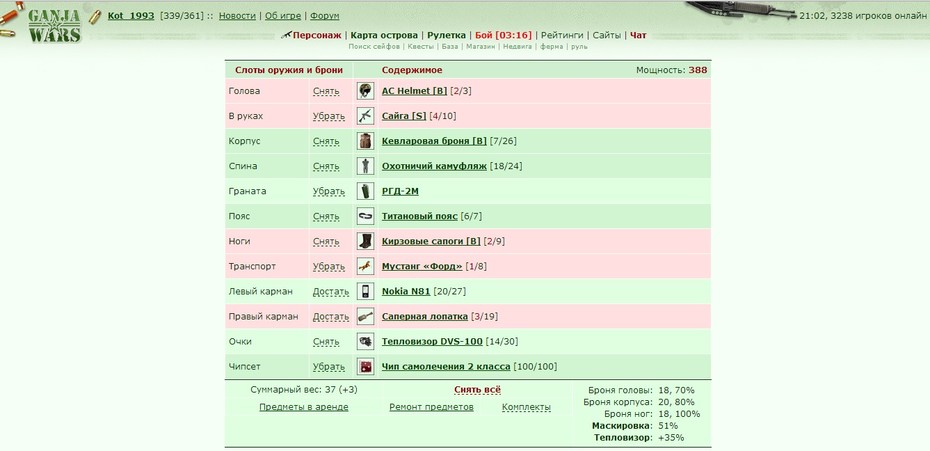930x451 pixels.
Task: Click the Снять всё link
Action: tap(477, 390)
